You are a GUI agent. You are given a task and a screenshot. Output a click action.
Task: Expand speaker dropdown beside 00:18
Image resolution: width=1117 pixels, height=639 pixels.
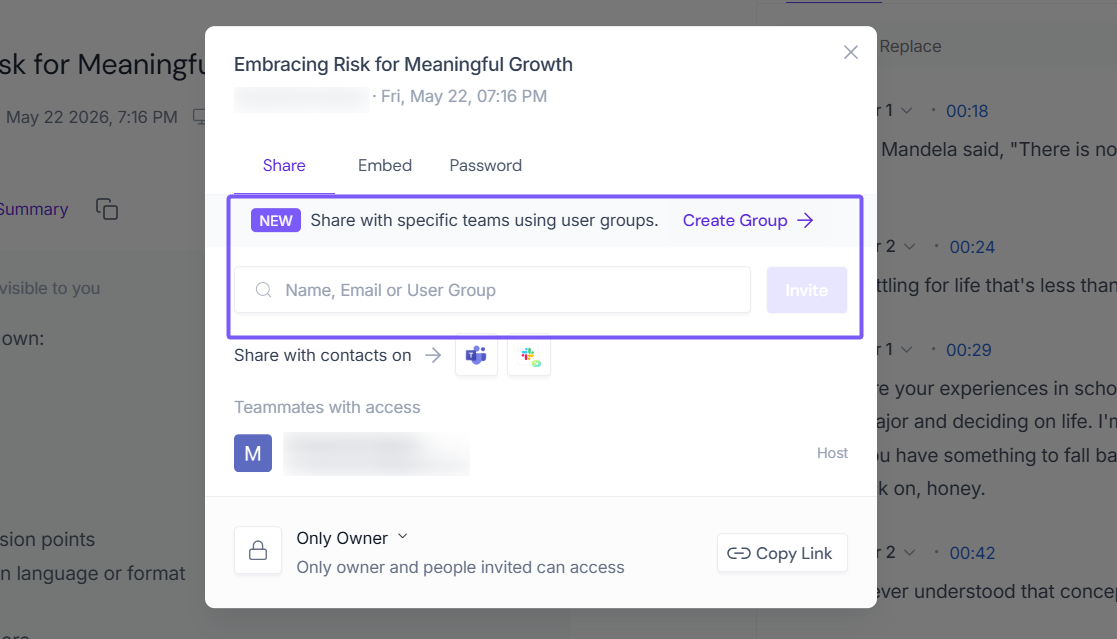[906, 110]
